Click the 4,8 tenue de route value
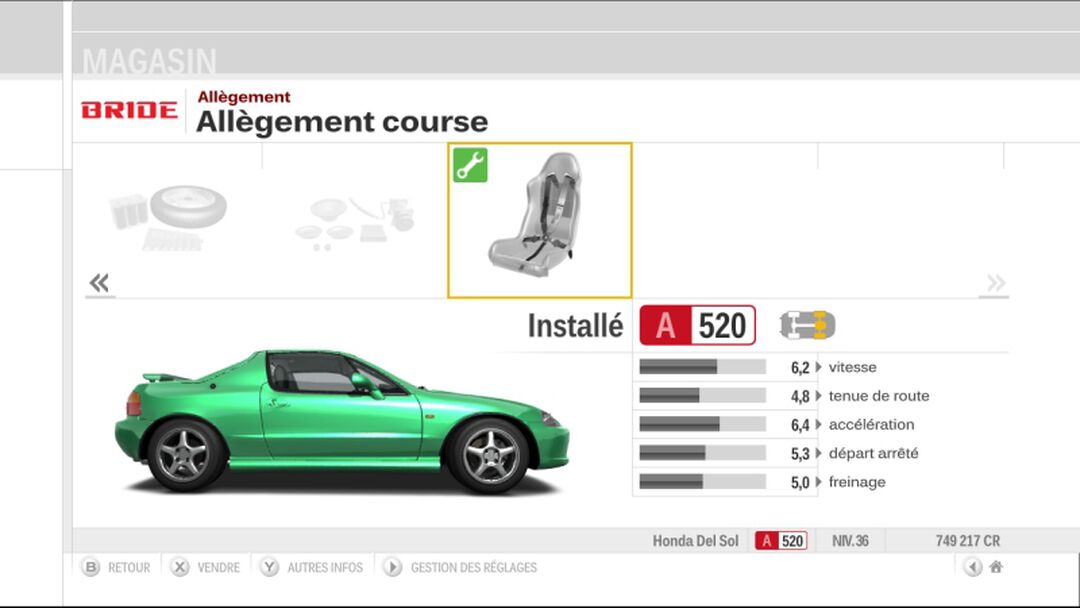The image size is (1080, 608). pos(800,397)
